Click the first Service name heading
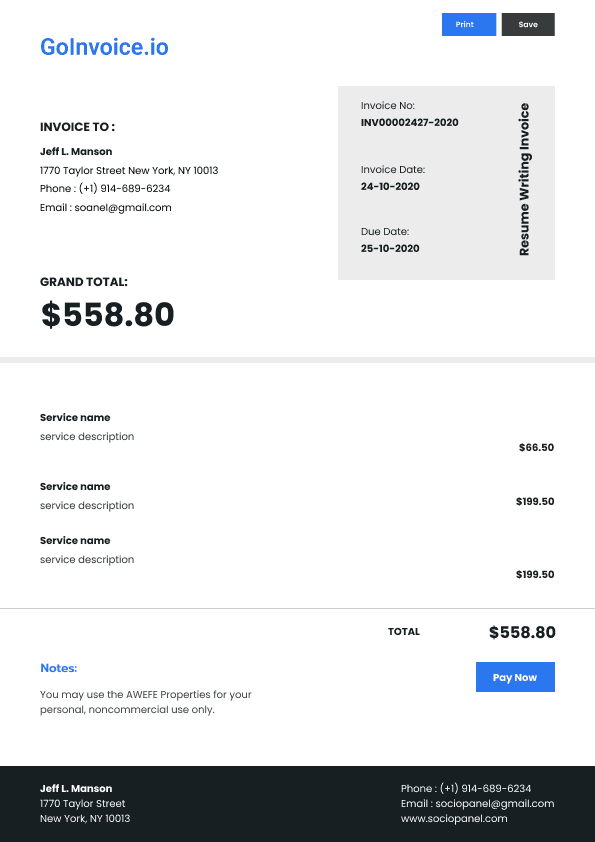The width and height of the screenshot is (595, 842). [x=75, y=417]
